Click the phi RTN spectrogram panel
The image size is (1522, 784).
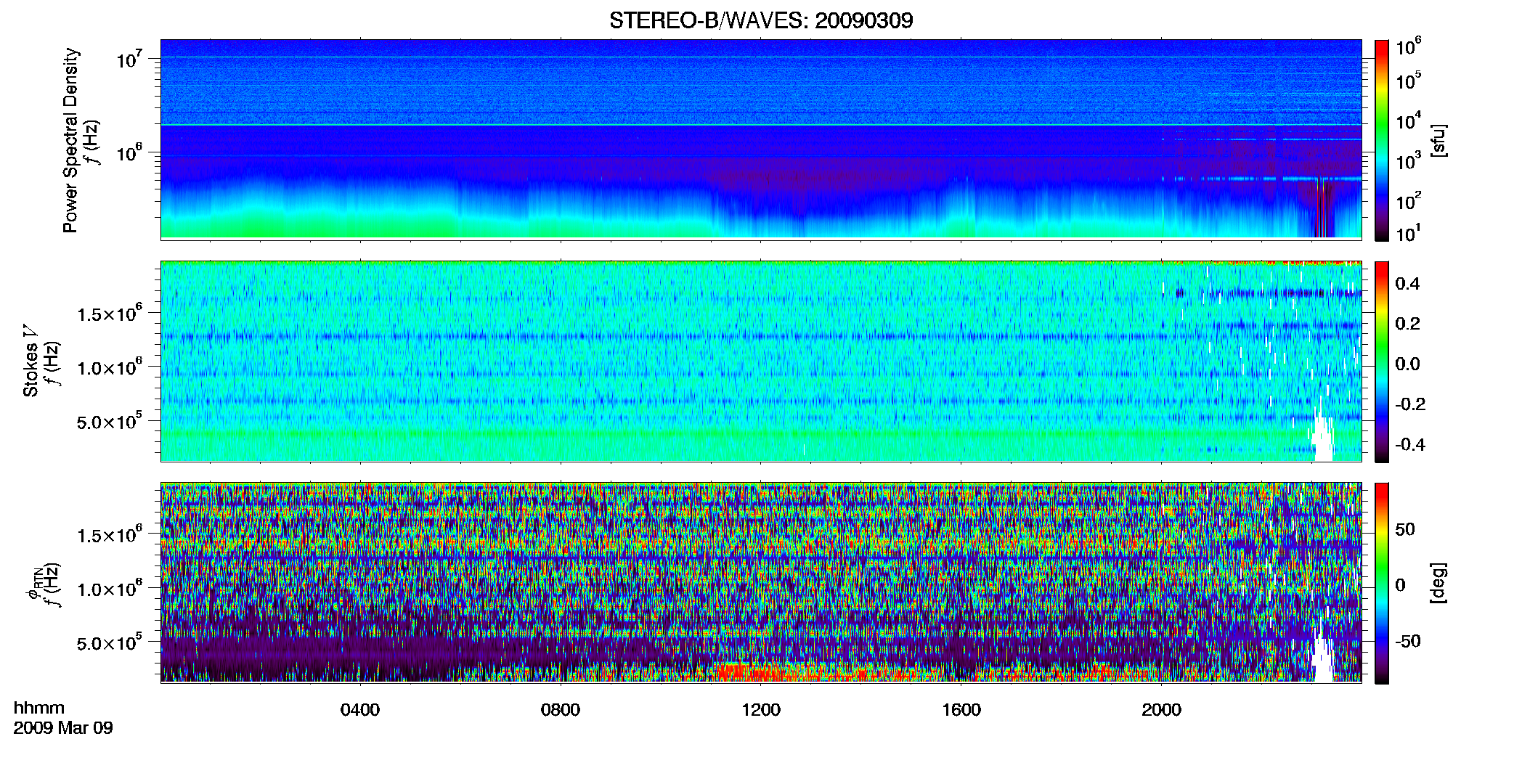point(761,582)
